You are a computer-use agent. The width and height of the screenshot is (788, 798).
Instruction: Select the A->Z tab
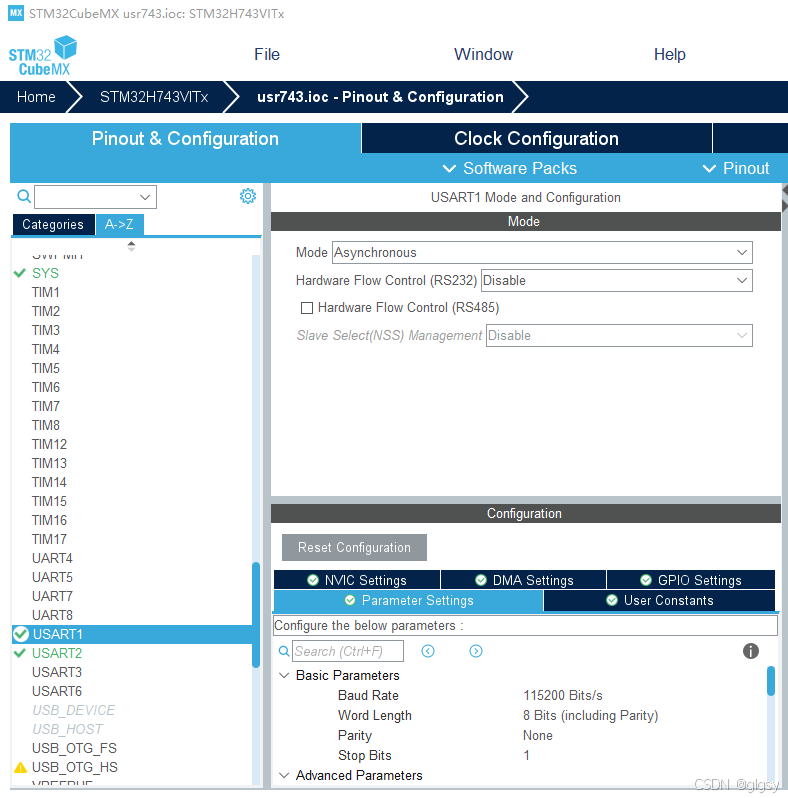point(119,224)
